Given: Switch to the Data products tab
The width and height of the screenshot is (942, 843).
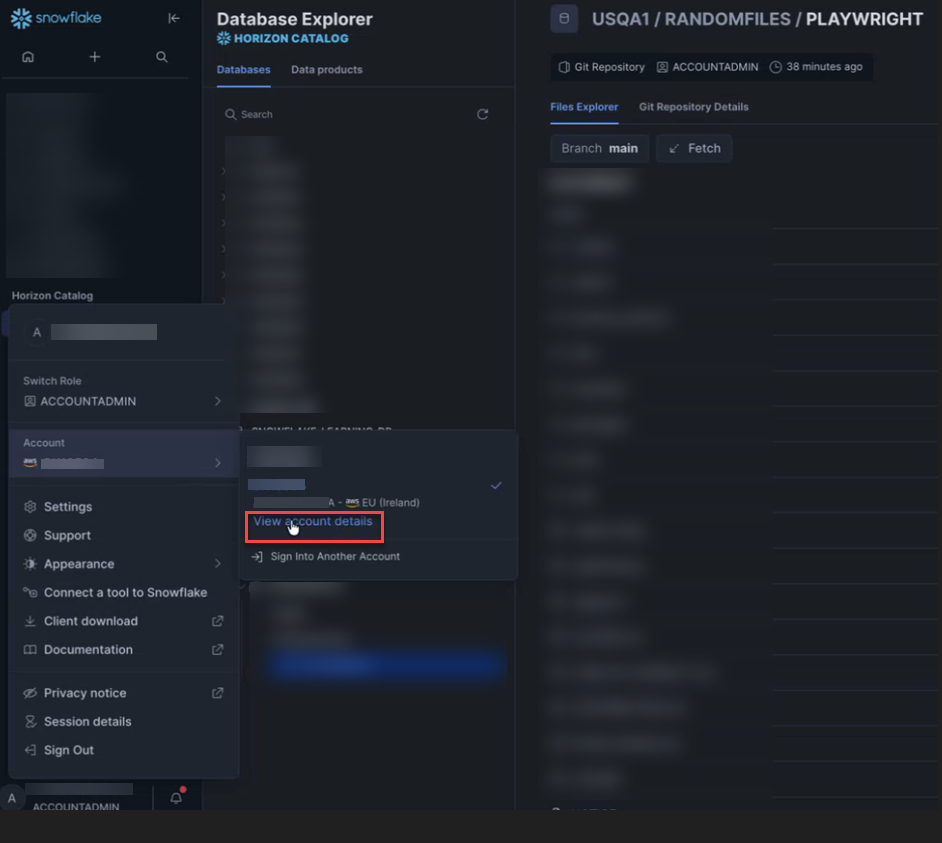Looking at the screenshot, I should coord(326,70).
